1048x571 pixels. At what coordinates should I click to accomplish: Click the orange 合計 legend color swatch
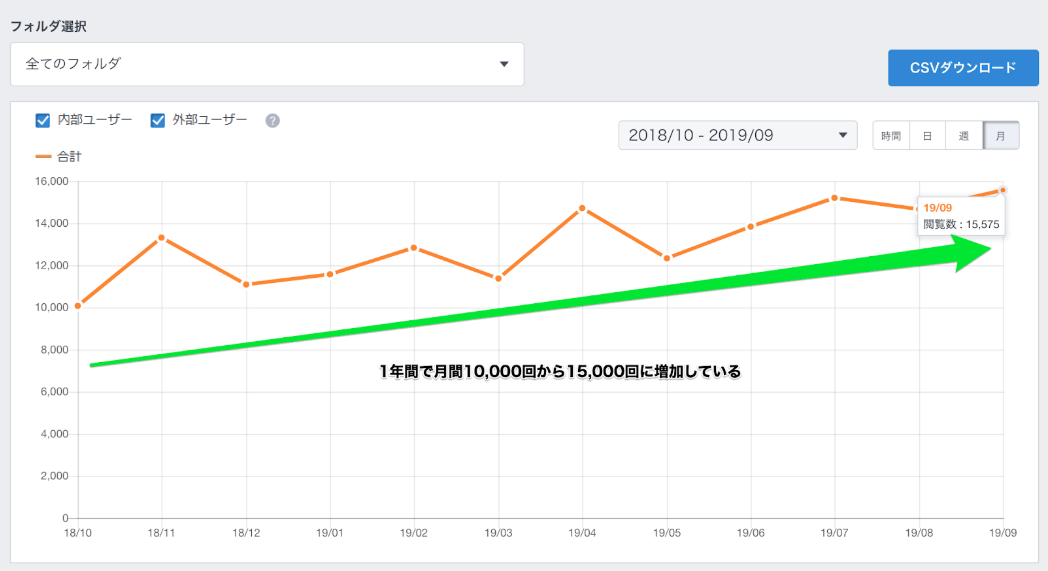(43, 157)
